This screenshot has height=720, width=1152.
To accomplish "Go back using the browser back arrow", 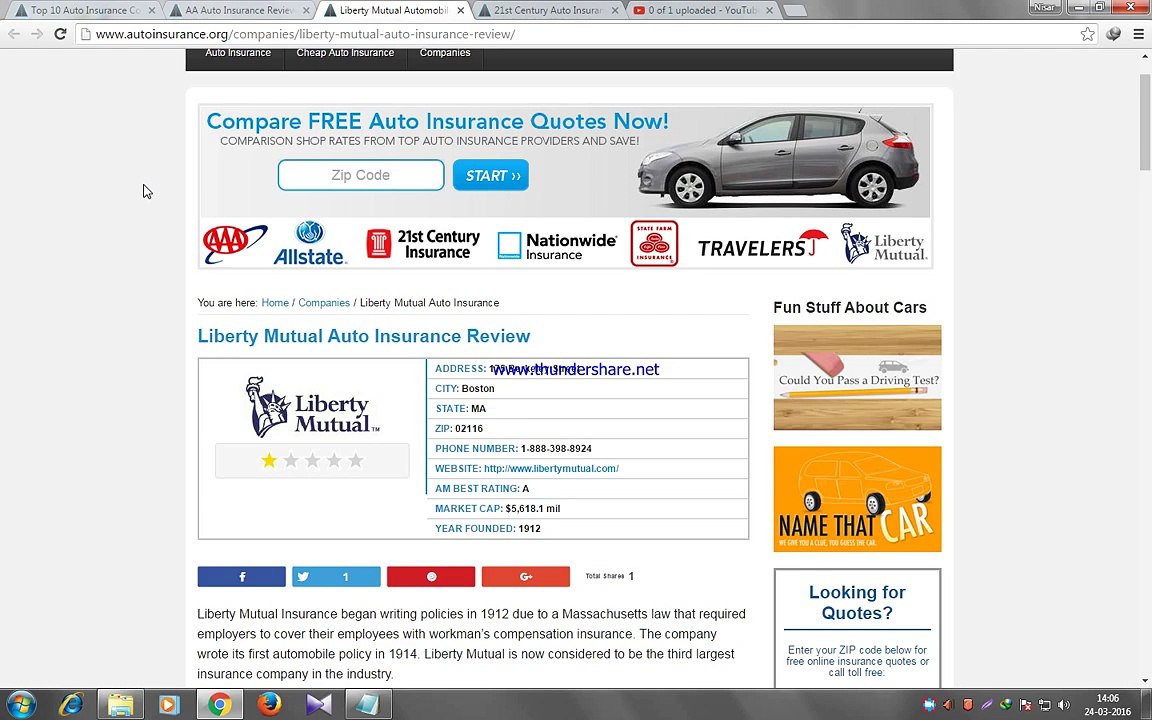I will pyautogui.click(x=15, y=34).
